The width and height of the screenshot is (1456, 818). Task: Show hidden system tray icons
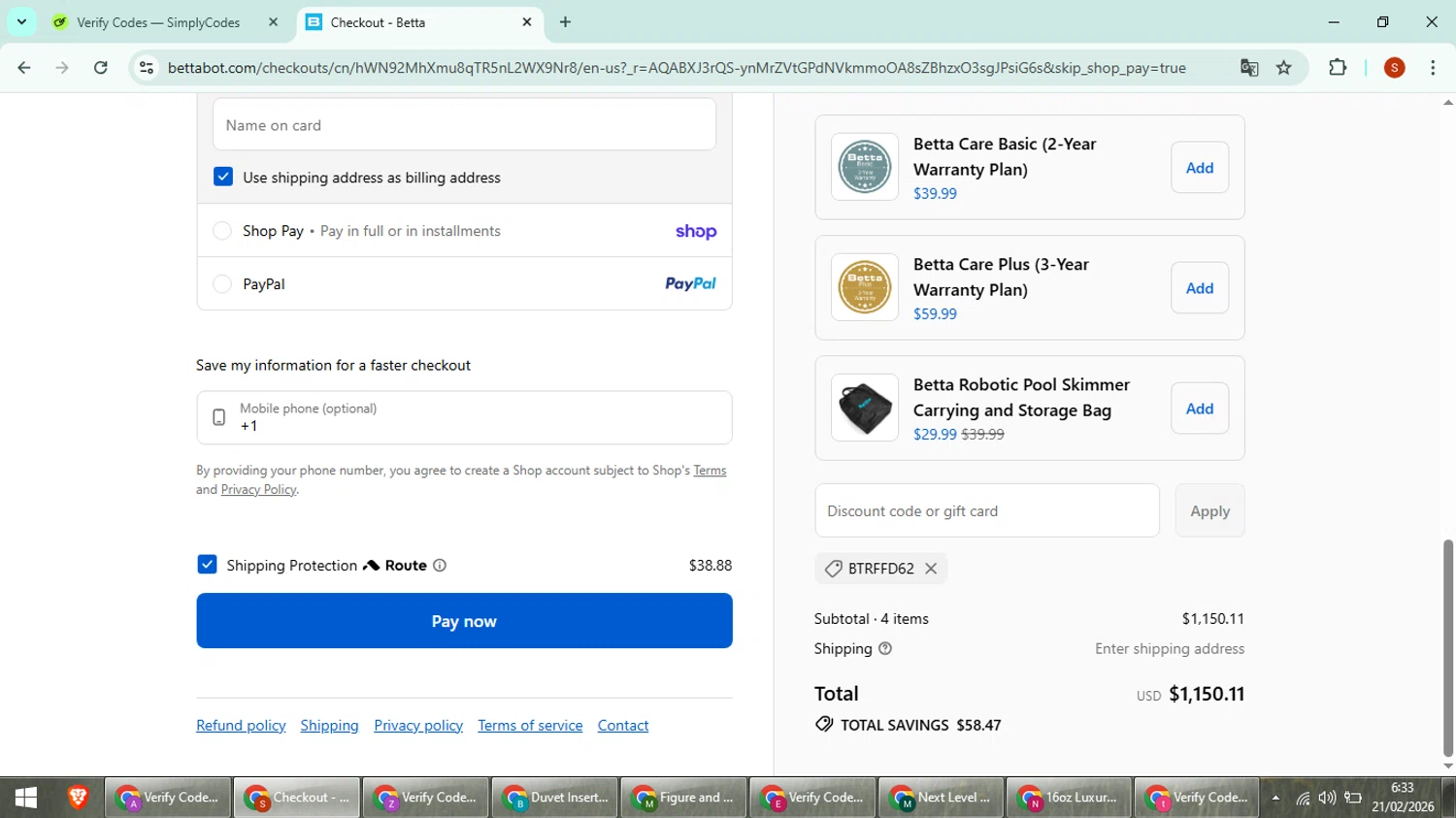tap(1275, 798)
